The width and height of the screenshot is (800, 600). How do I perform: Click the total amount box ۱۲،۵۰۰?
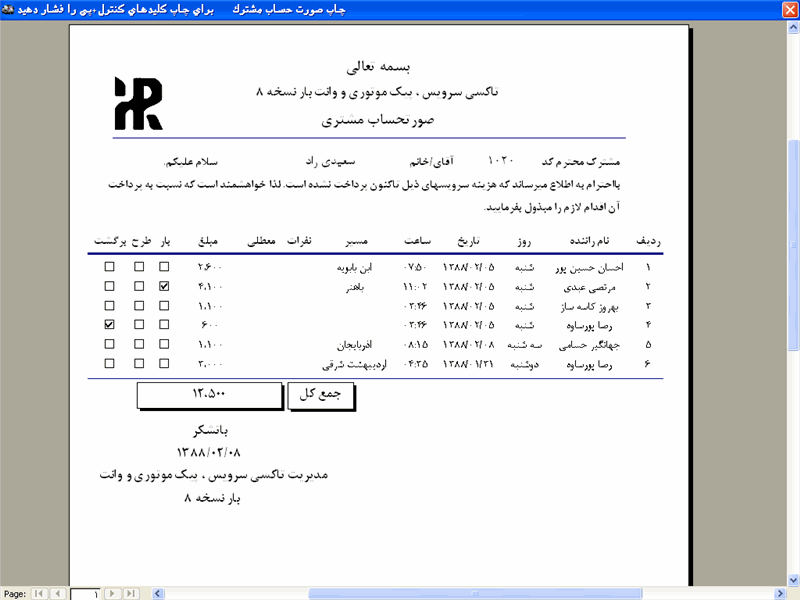210,396
